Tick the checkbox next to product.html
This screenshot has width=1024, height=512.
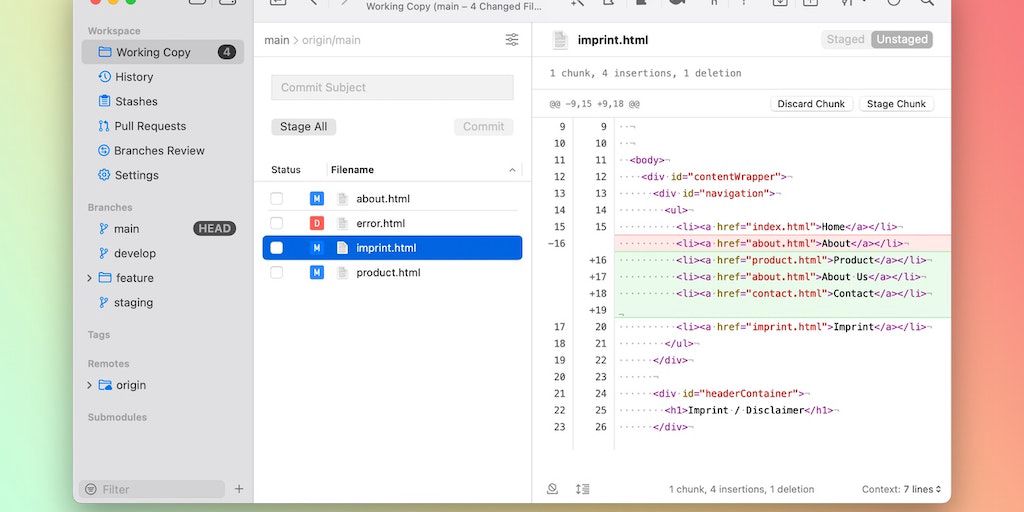277,273
